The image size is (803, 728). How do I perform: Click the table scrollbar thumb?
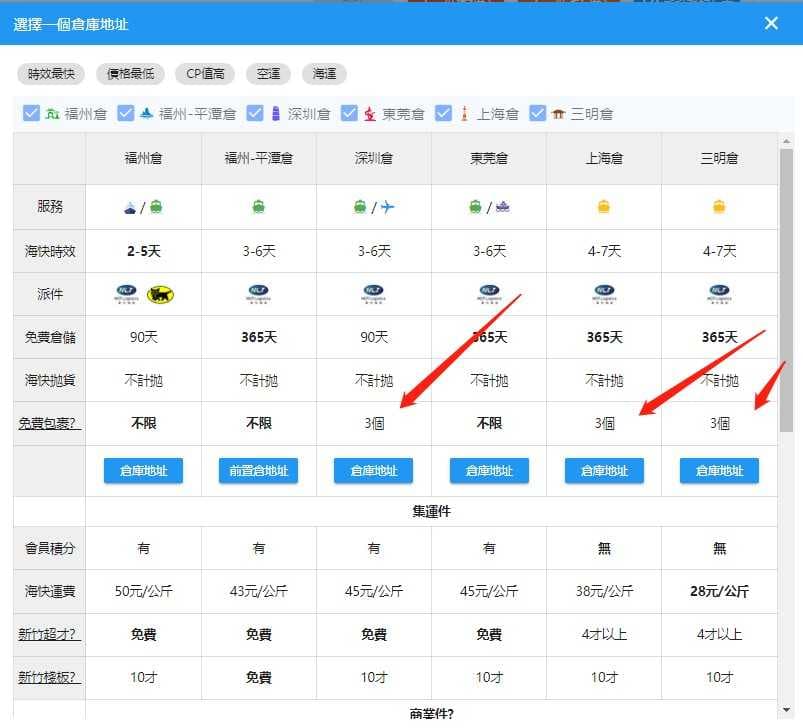click(786, 290)
